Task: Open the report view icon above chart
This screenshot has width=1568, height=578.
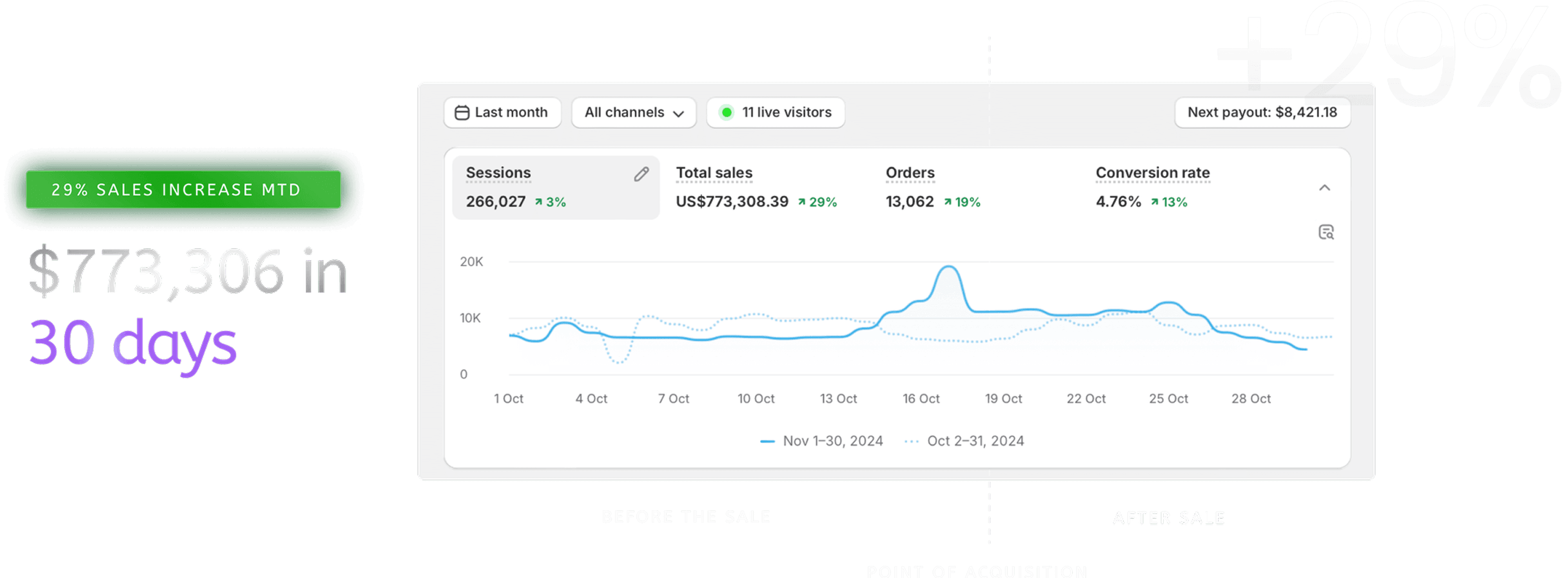Action: [1326, 232]
